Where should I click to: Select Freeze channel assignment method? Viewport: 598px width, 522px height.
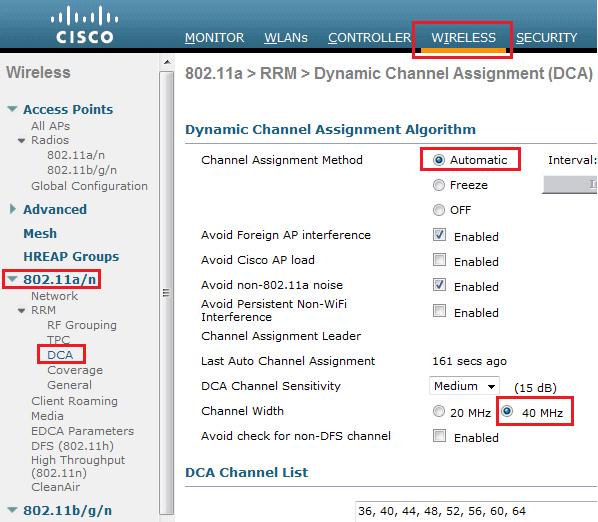tap(439, 185)
